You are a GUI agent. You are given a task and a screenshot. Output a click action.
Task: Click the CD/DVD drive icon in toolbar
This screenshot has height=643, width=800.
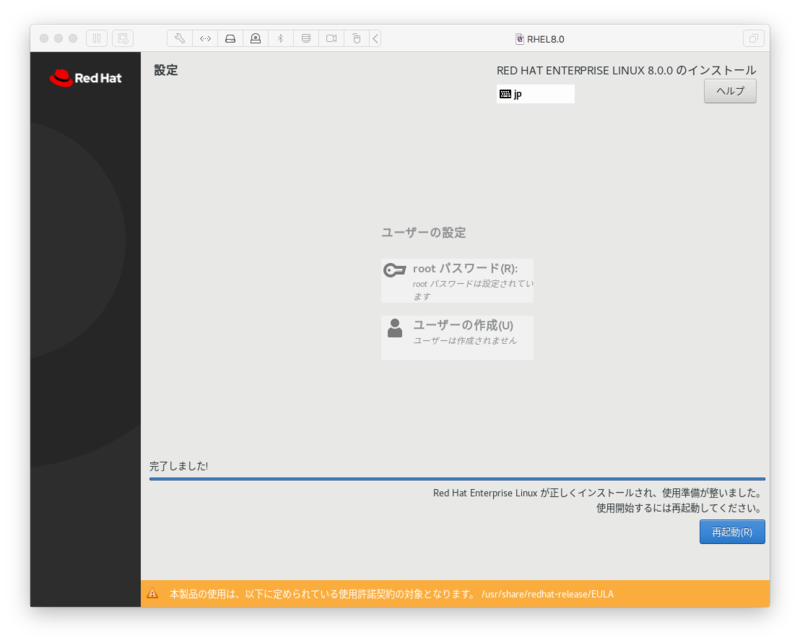point(256,38)
